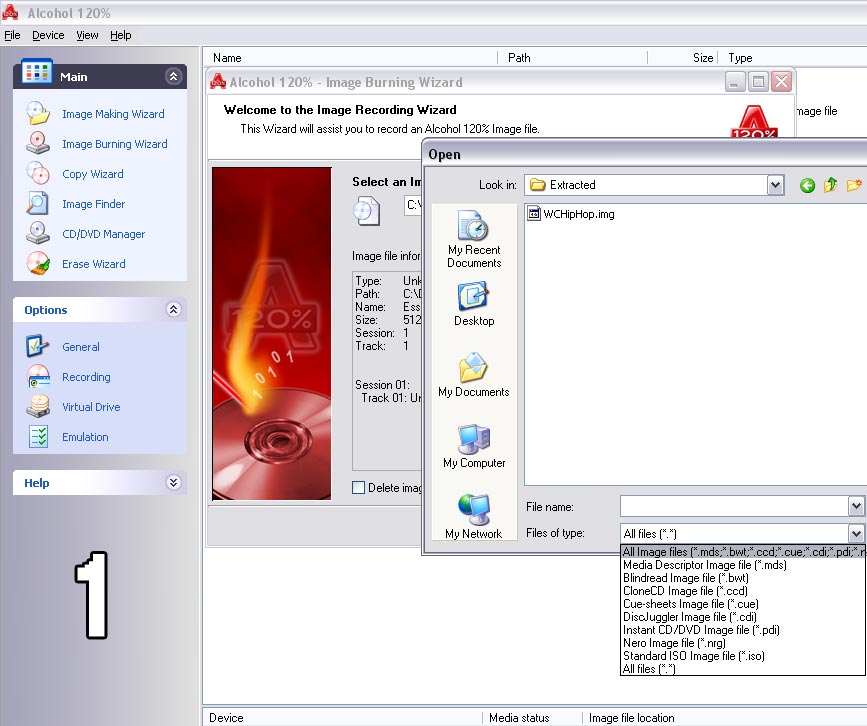The width and height of the screenshot is (867, 726).
Task: Open the Copy Wizard disc icon
Action: point(38,173)
